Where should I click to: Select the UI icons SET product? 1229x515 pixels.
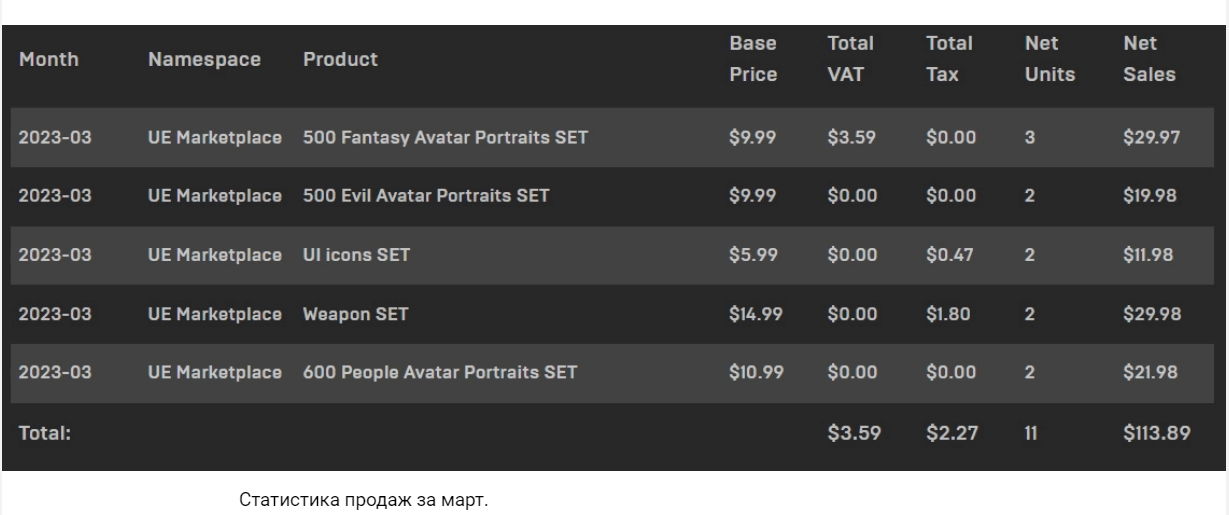tap(357, 255)
